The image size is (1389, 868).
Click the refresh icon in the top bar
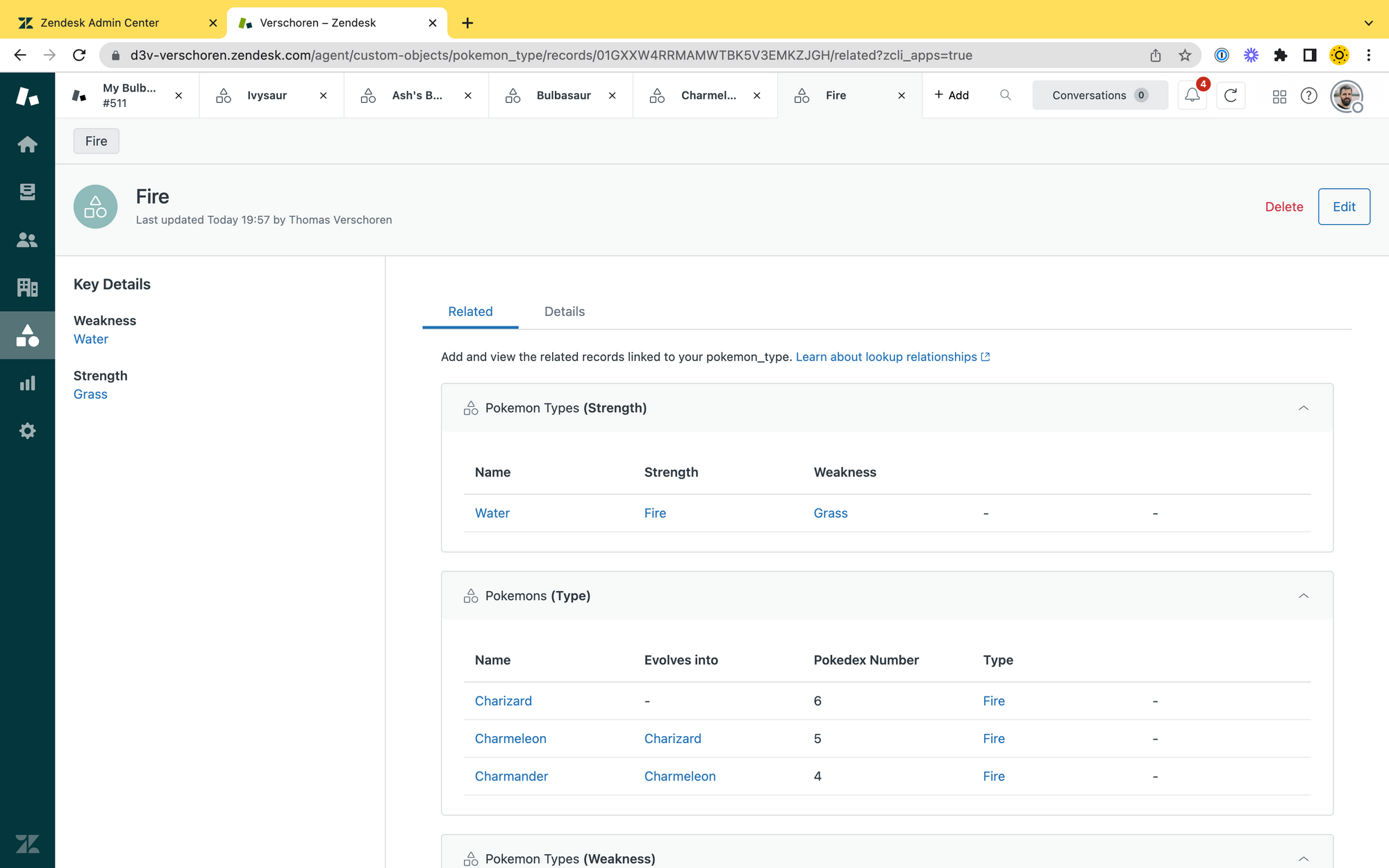[1231, 95]
